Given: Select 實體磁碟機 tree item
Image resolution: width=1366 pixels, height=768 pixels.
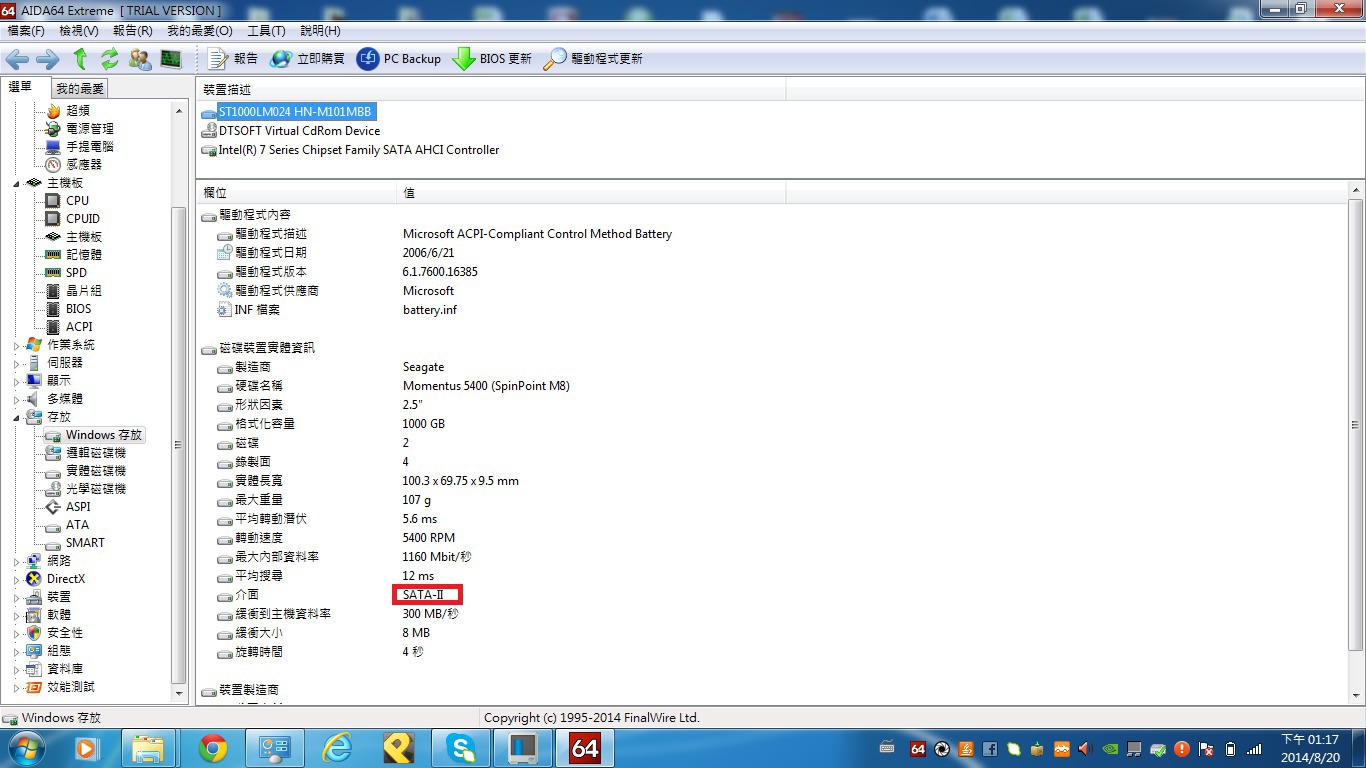Looking at the screenshot, I should point(96,471).
